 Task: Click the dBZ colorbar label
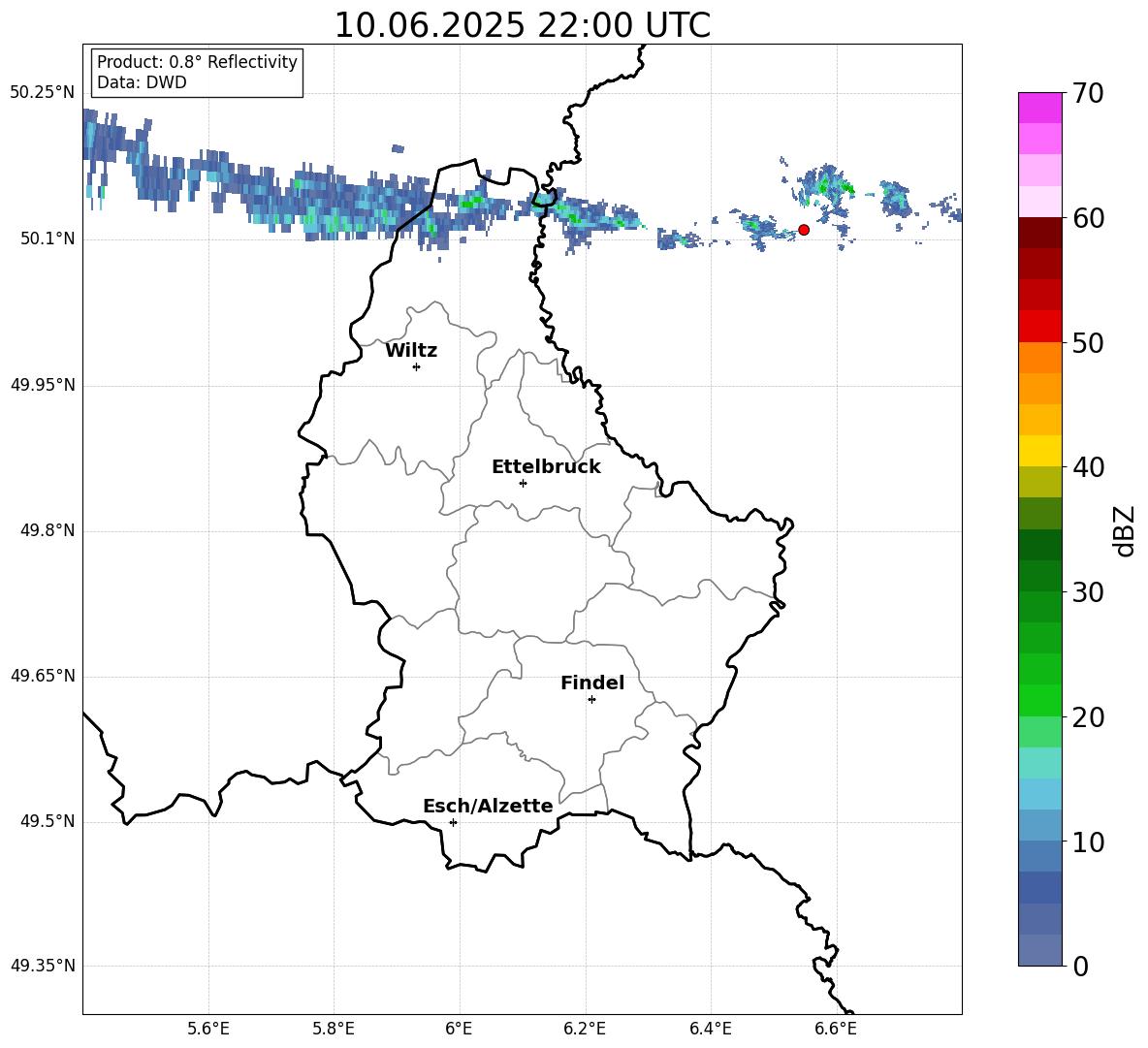coord(1125,530)
